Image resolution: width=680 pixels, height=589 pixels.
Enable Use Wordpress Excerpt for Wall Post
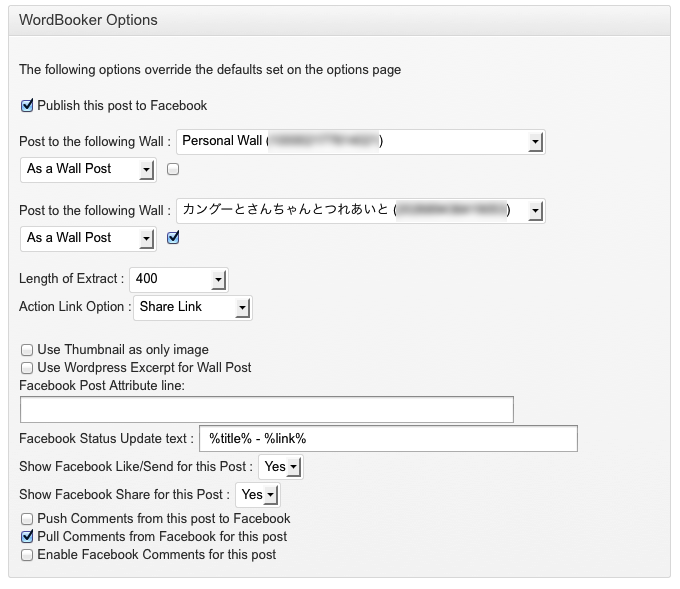27,368
